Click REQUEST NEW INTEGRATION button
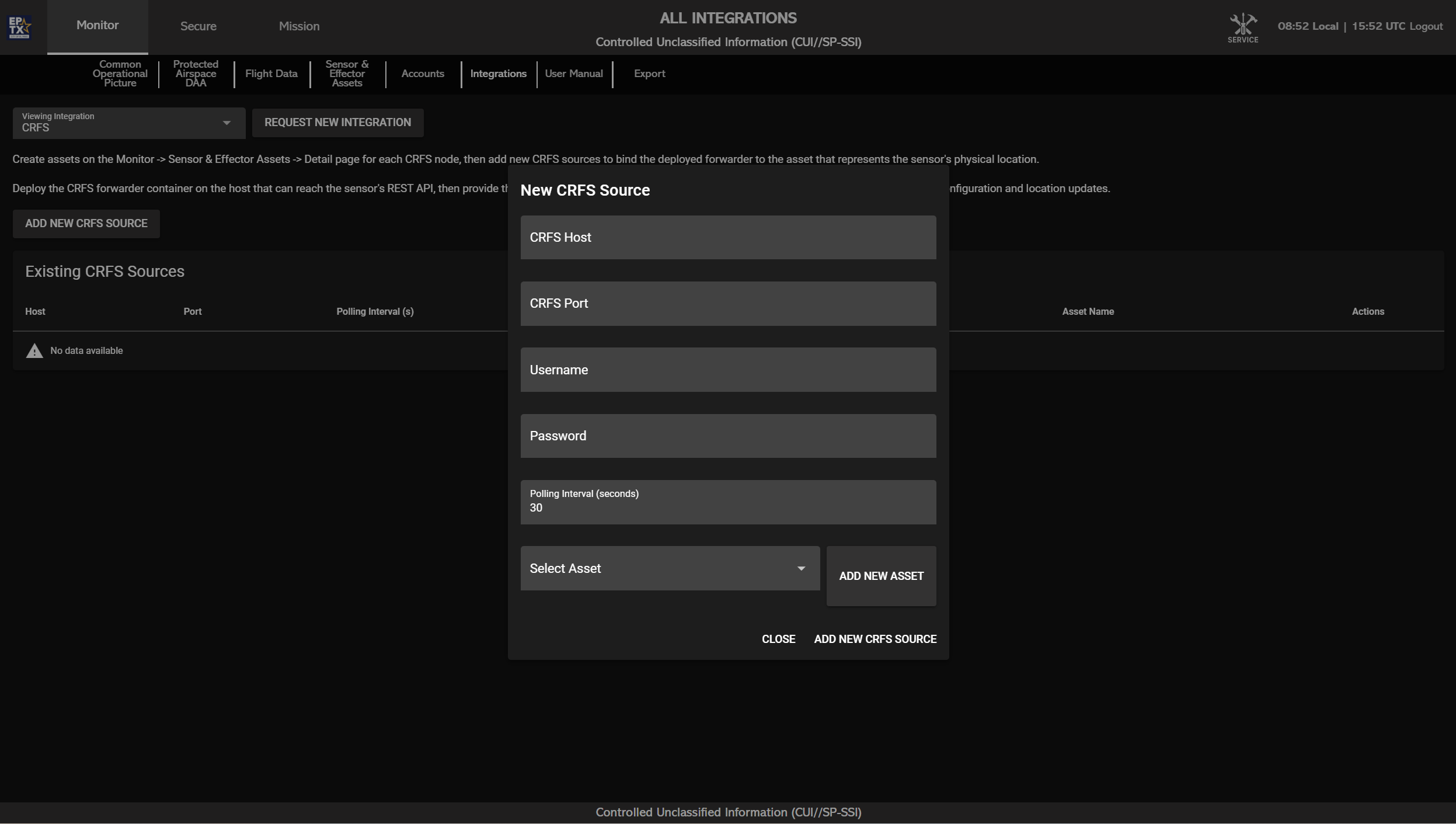The image size is (1456, 824). click(337, 123)
